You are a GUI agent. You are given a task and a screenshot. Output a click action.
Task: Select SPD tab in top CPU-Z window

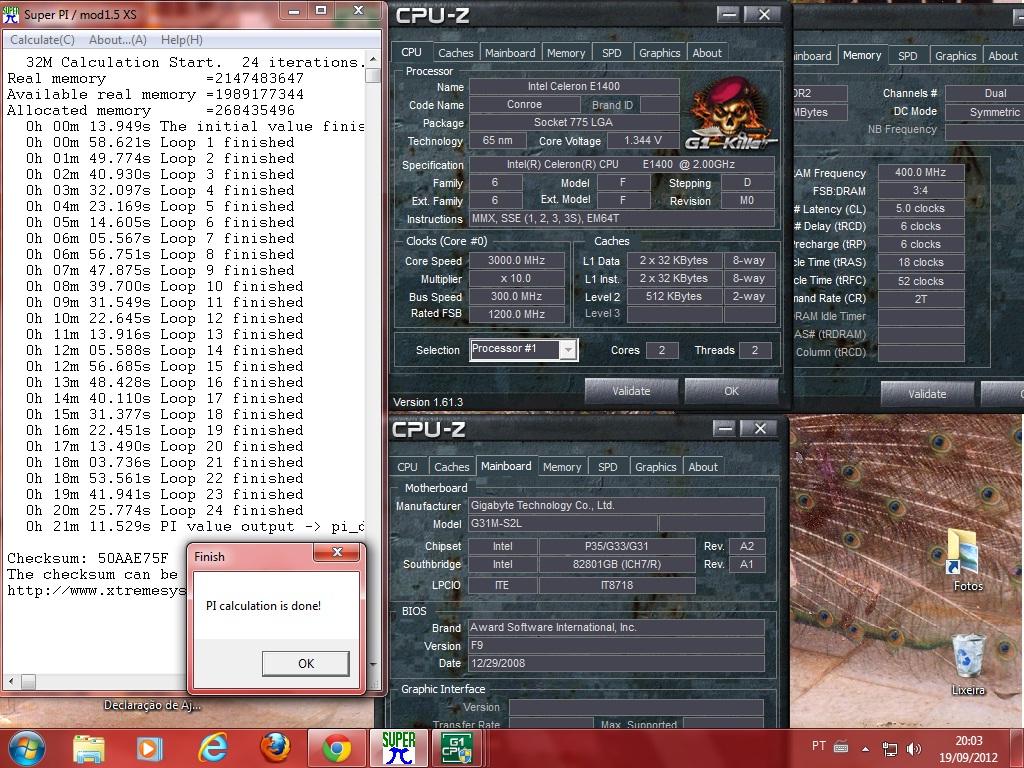[612, 53]
